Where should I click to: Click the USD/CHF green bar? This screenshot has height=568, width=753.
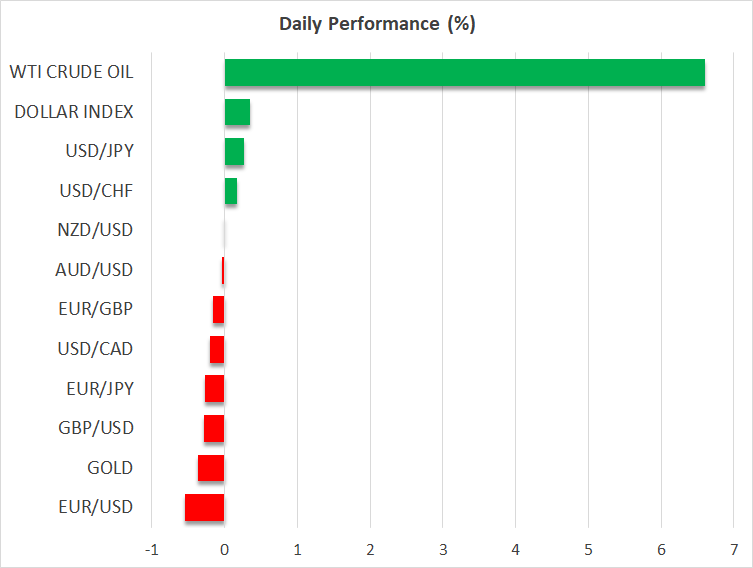click(x=231, y=191)
